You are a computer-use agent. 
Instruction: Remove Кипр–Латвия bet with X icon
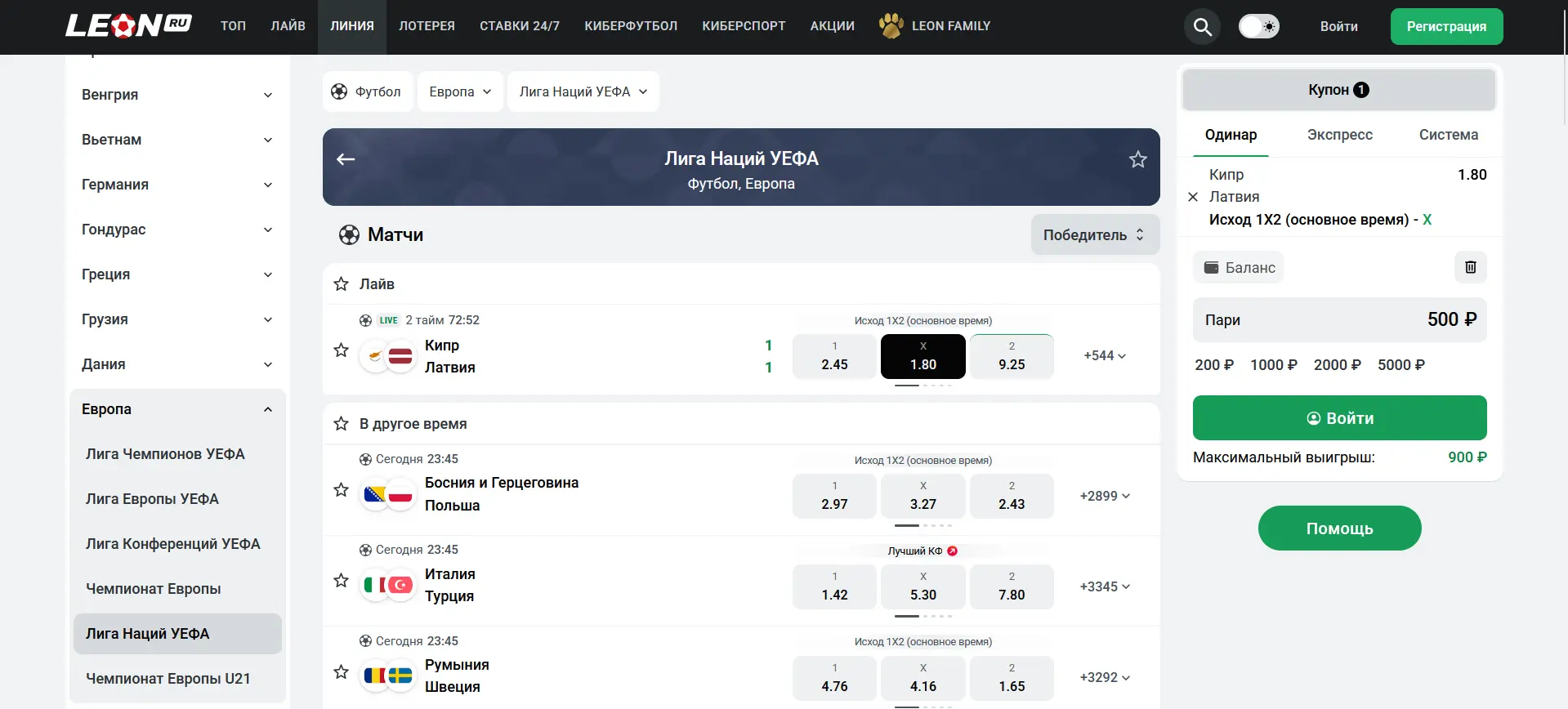click(1193, 197)
